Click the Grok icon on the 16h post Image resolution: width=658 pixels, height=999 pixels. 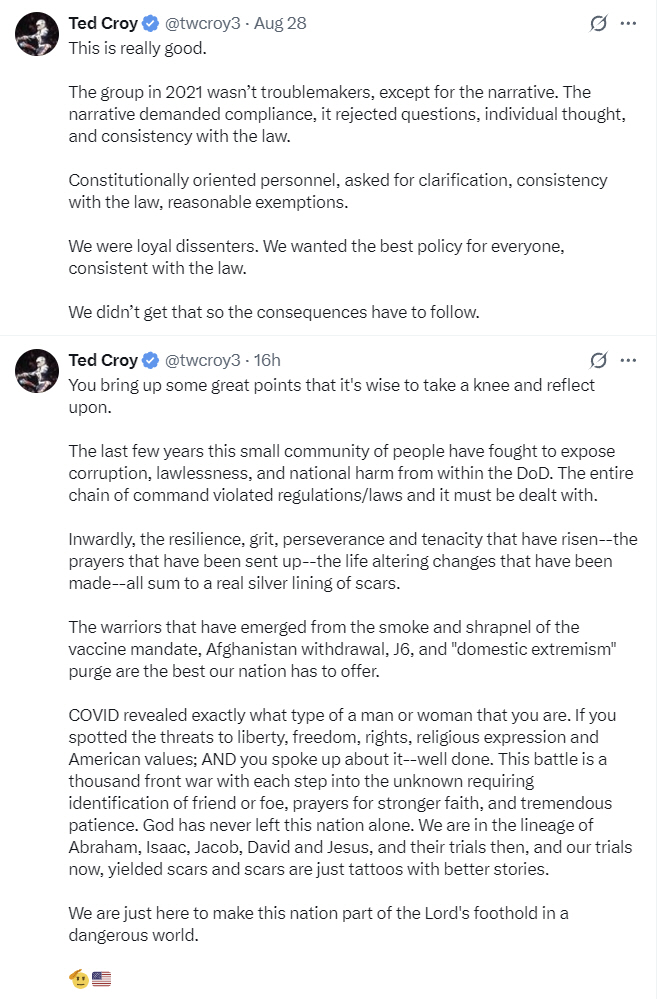point(598,361)
